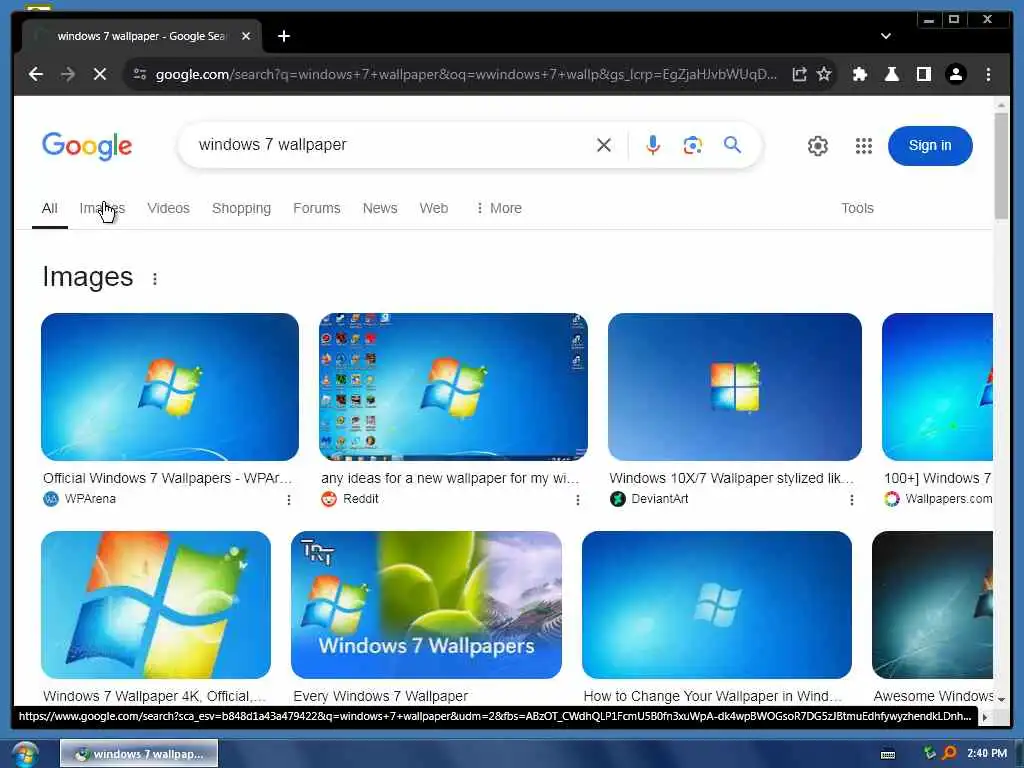Toggle the side panel icon

click(x=923, y=74)
